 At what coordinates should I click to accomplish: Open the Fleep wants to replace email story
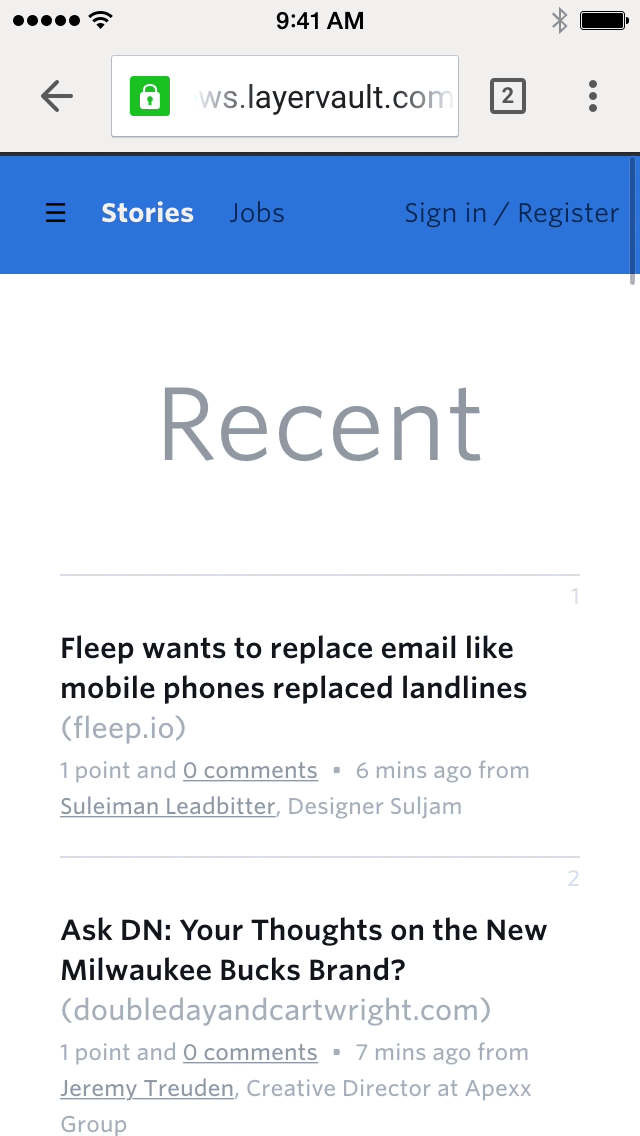click(x=293, y=668)
